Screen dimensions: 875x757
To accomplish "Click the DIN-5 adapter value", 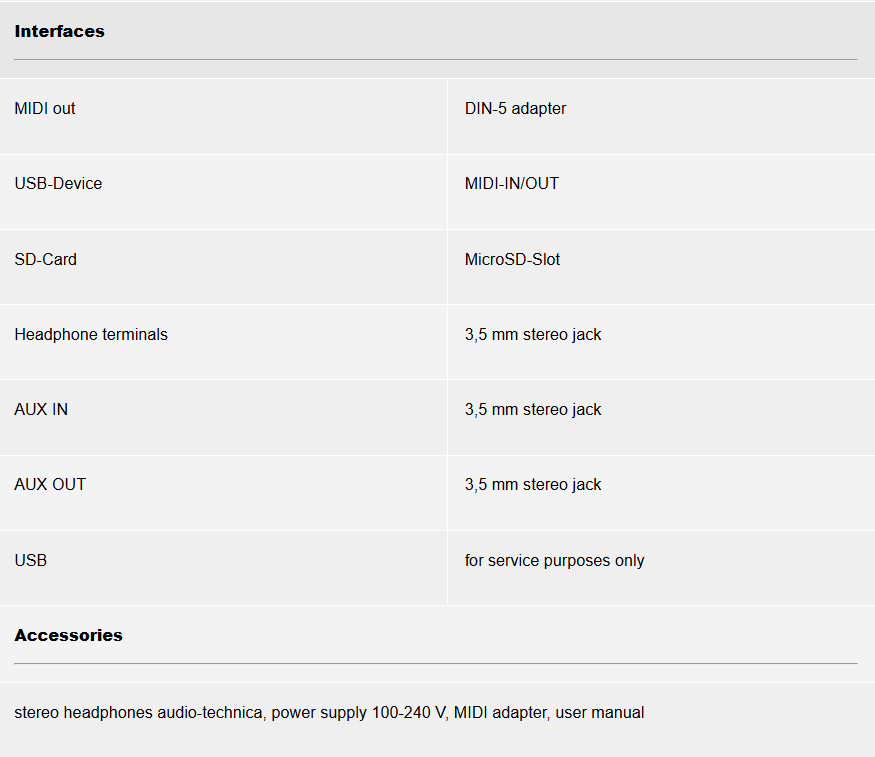I will 515,108.
